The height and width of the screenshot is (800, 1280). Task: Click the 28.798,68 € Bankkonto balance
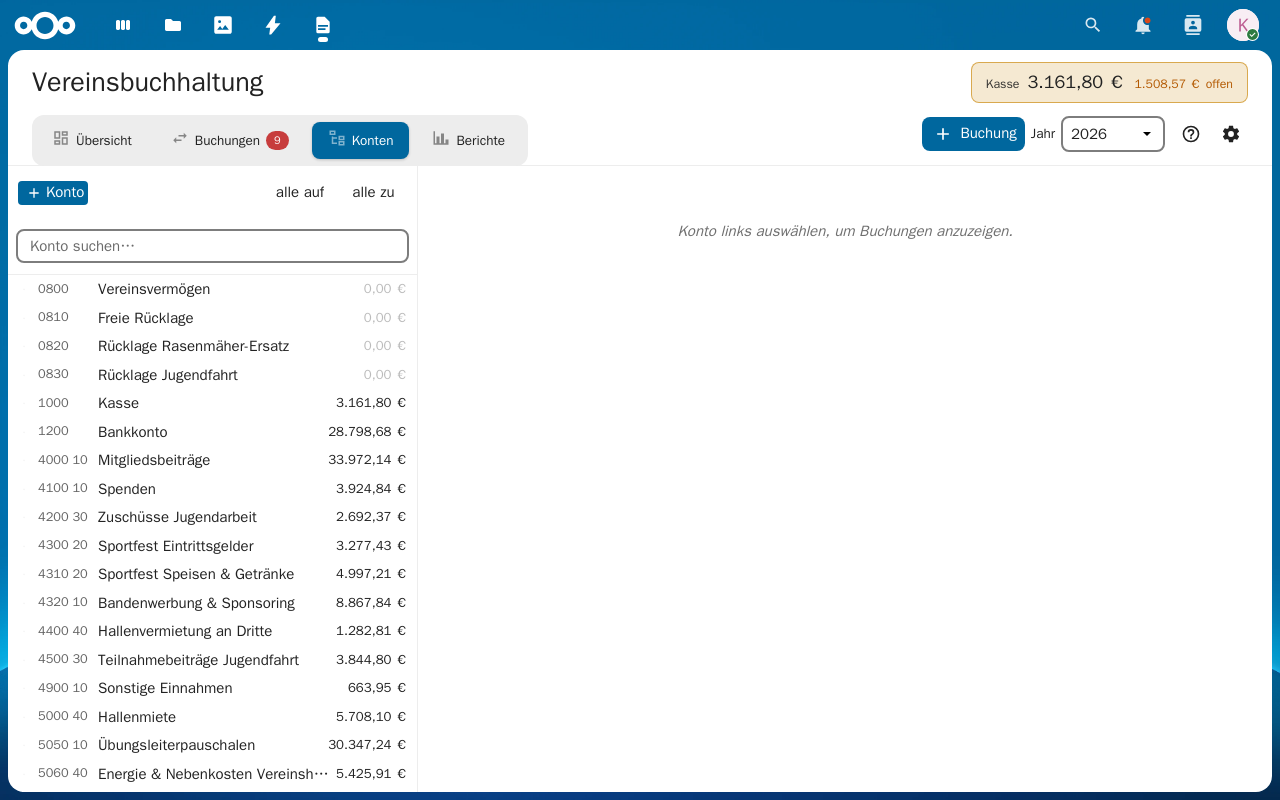367,432
